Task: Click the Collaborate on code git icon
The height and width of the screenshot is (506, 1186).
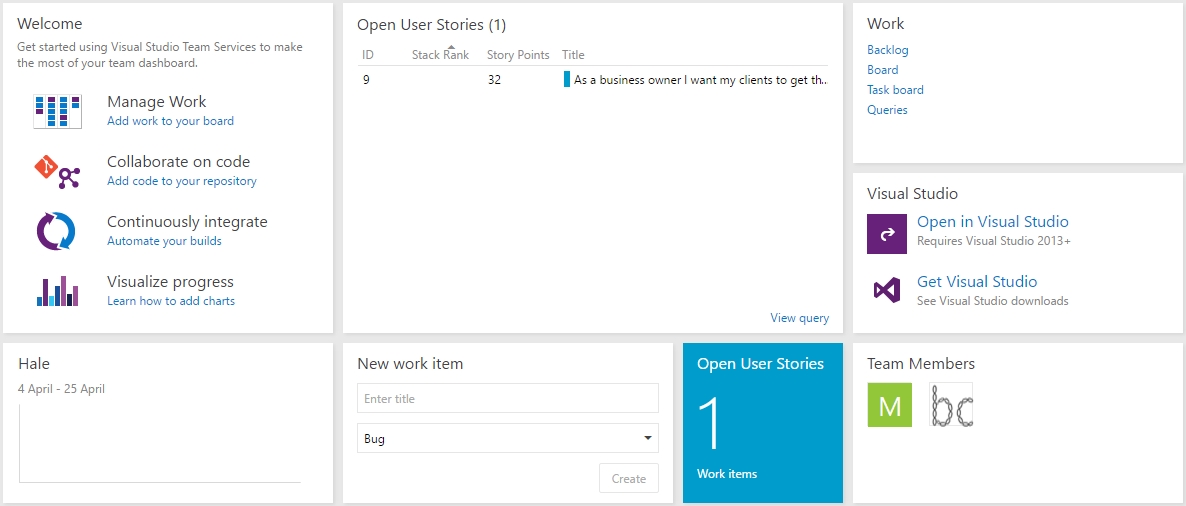Action: [57, 172]
